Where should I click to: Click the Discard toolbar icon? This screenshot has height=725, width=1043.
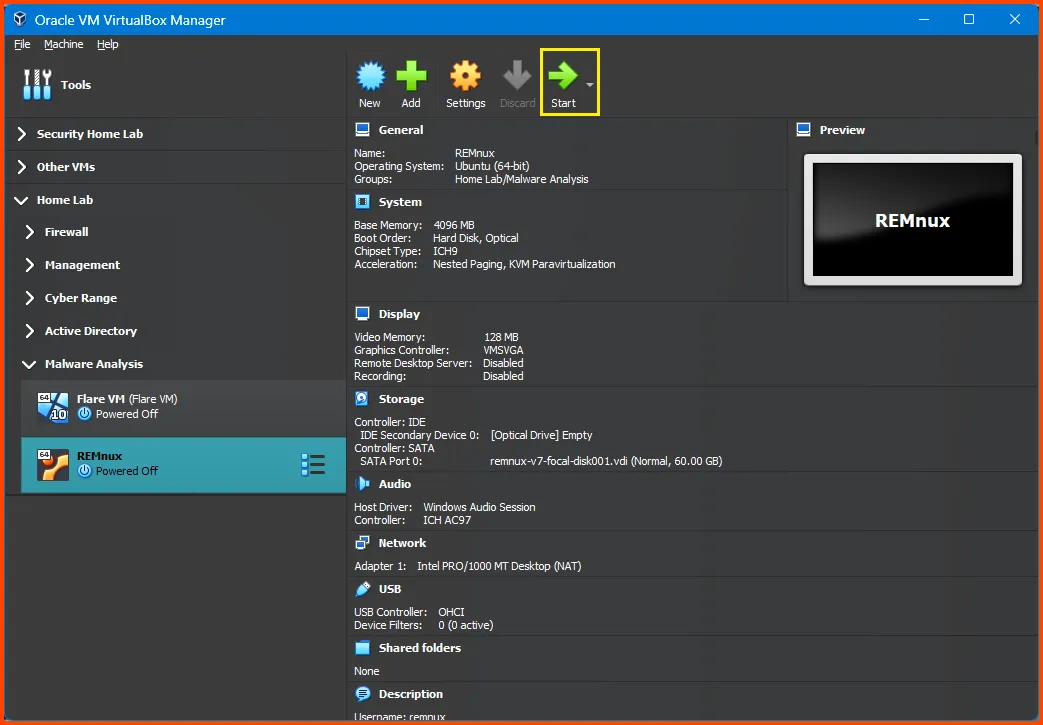tap(517, 76)
